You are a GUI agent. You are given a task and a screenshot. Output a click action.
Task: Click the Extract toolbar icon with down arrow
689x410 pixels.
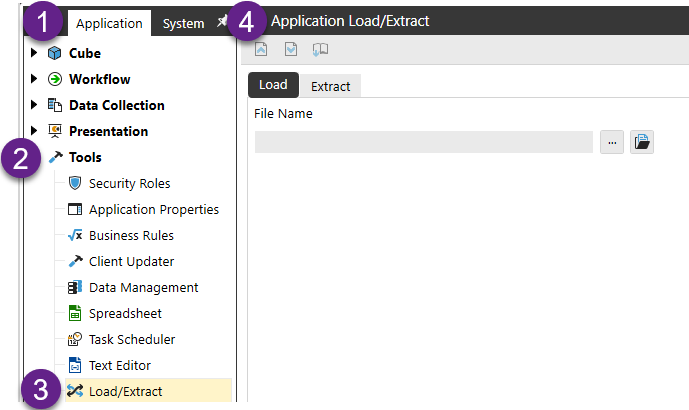[x=291, y=49]
